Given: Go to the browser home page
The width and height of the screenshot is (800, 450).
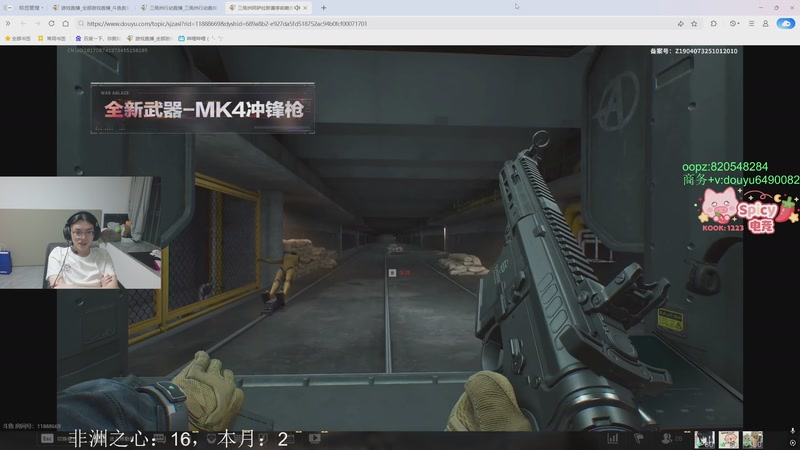Looking at the screenshot, I should [66, 23].
